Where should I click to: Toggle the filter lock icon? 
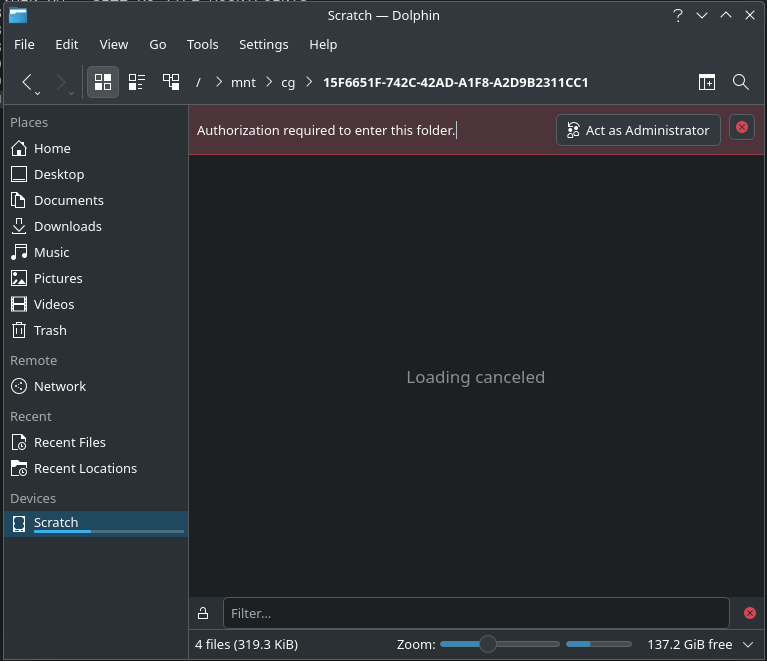(x=203, y=613)
